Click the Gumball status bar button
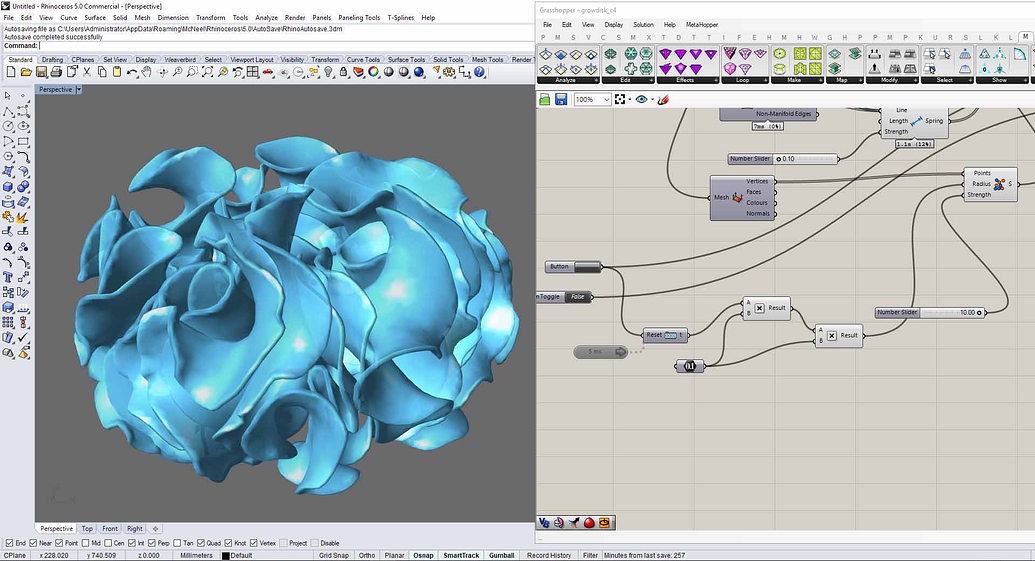This screenshot has height=561, width=1035. pyautogui.click(x=501, y=555)
